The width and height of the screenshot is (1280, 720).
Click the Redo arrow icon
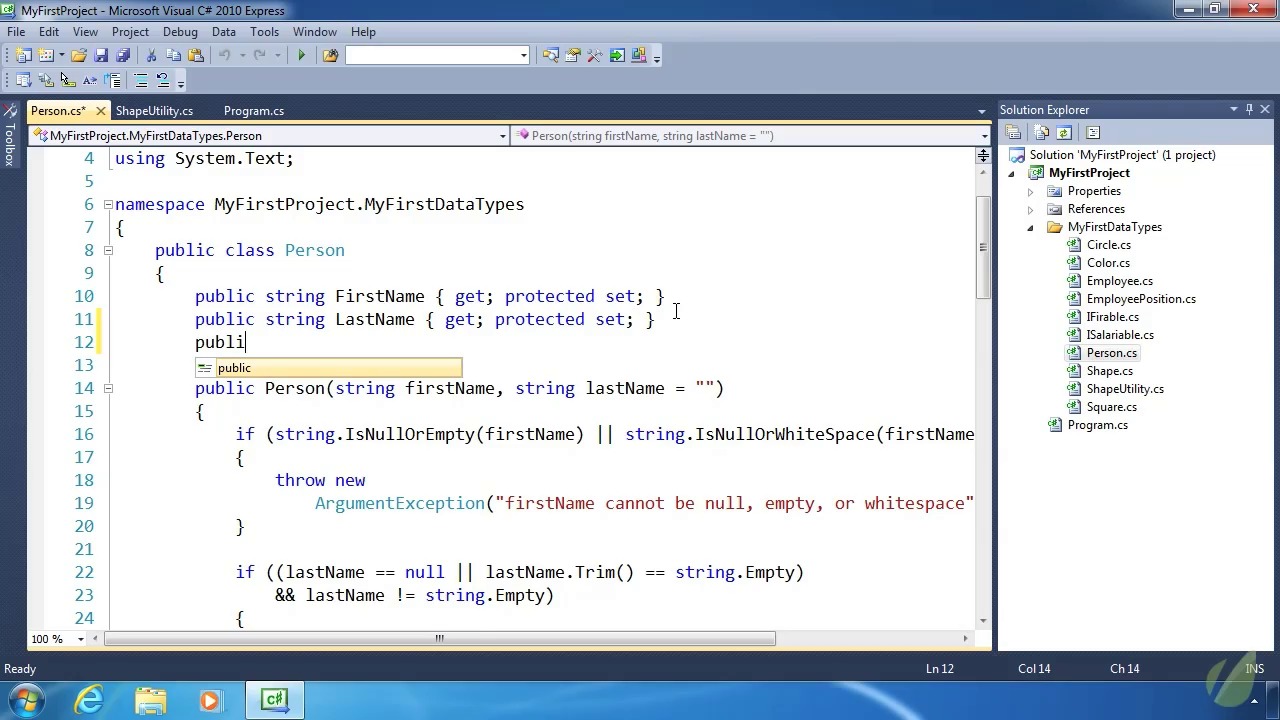tap(259, 56)
